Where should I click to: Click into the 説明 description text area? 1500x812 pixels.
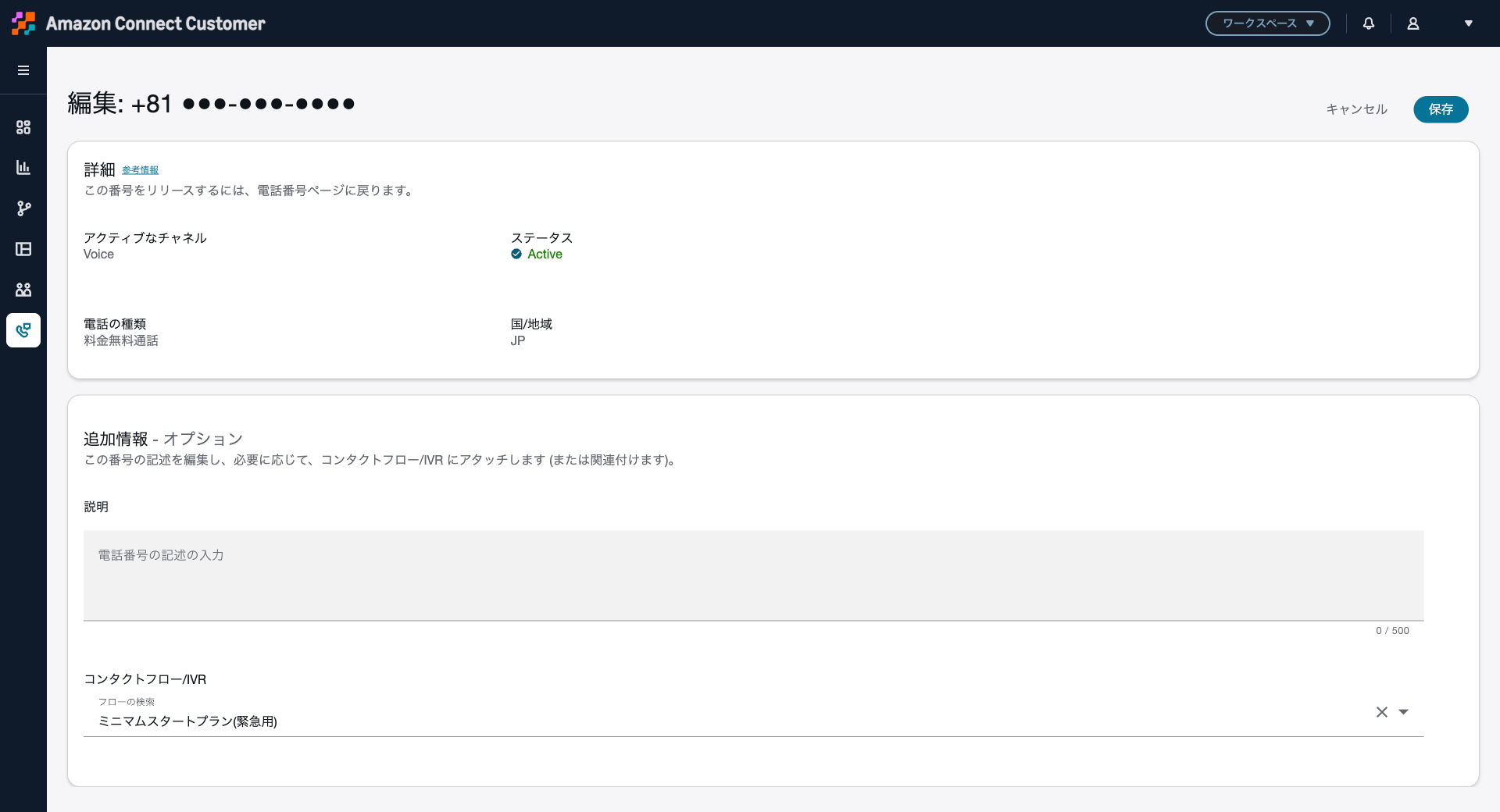click(x=753, y=575)
